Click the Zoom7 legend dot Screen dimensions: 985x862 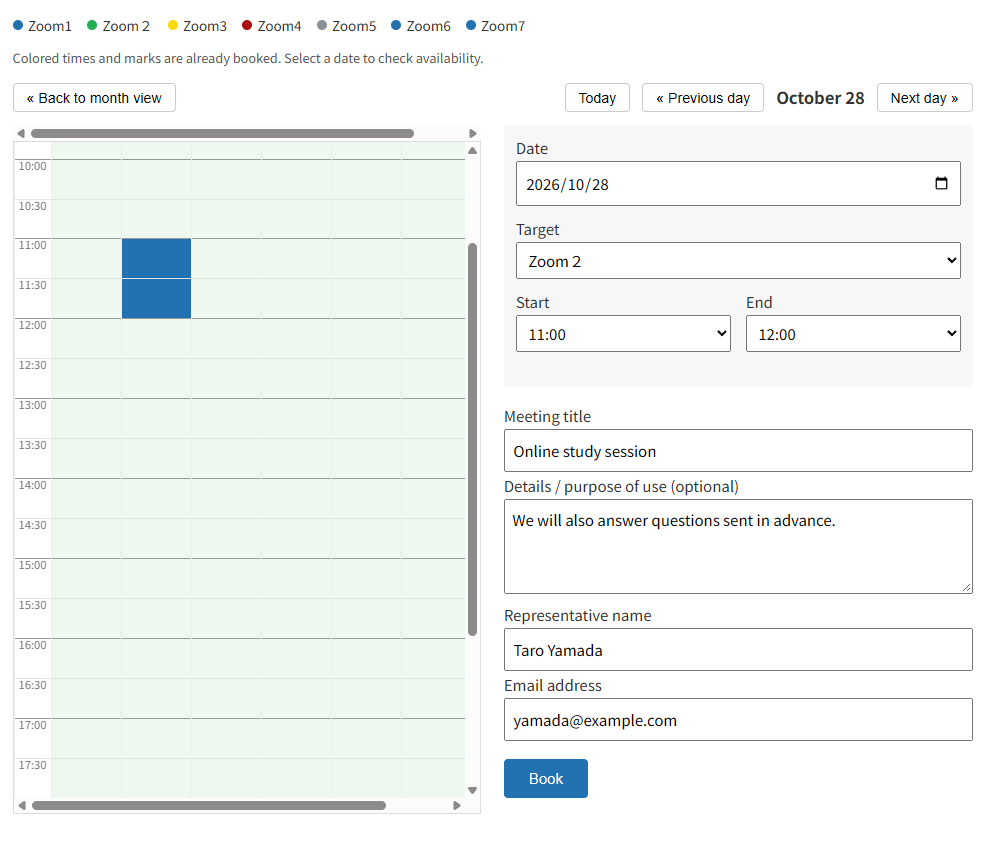click(471, 25)
